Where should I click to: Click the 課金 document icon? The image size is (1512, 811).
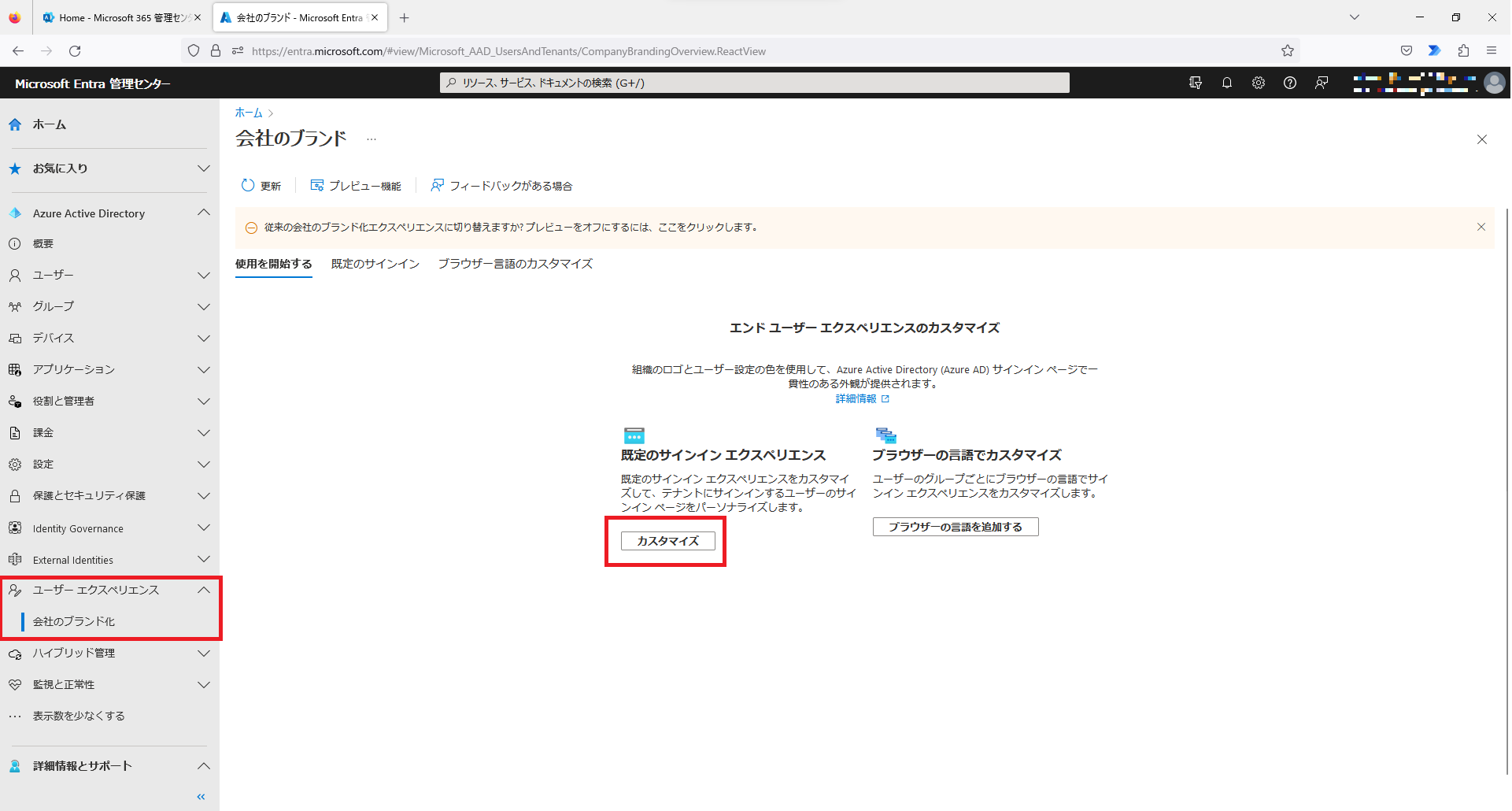click(15, 433)
